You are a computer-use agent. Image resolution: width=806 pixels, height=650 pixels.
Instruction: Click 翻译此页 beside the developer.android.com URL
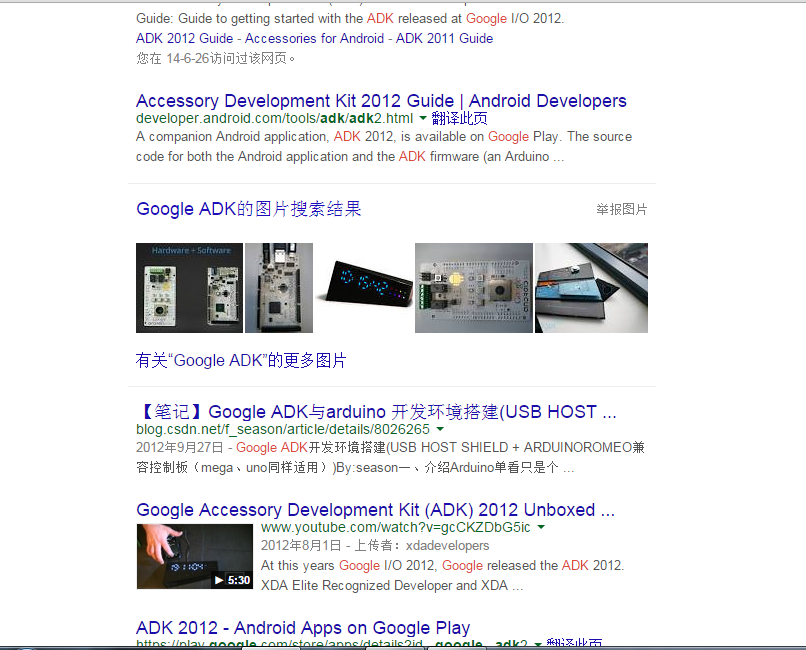[x=460, y=118]
